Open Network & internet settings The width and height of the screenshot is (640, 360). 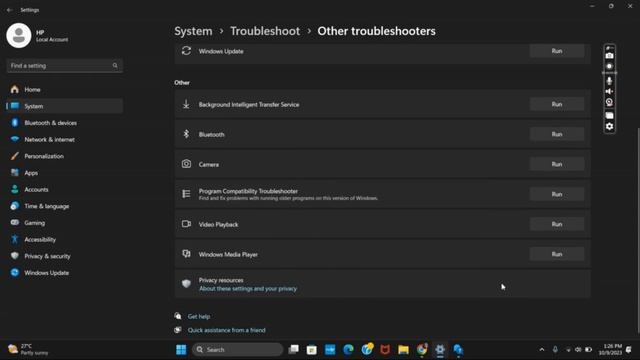(x=64, y=140)
